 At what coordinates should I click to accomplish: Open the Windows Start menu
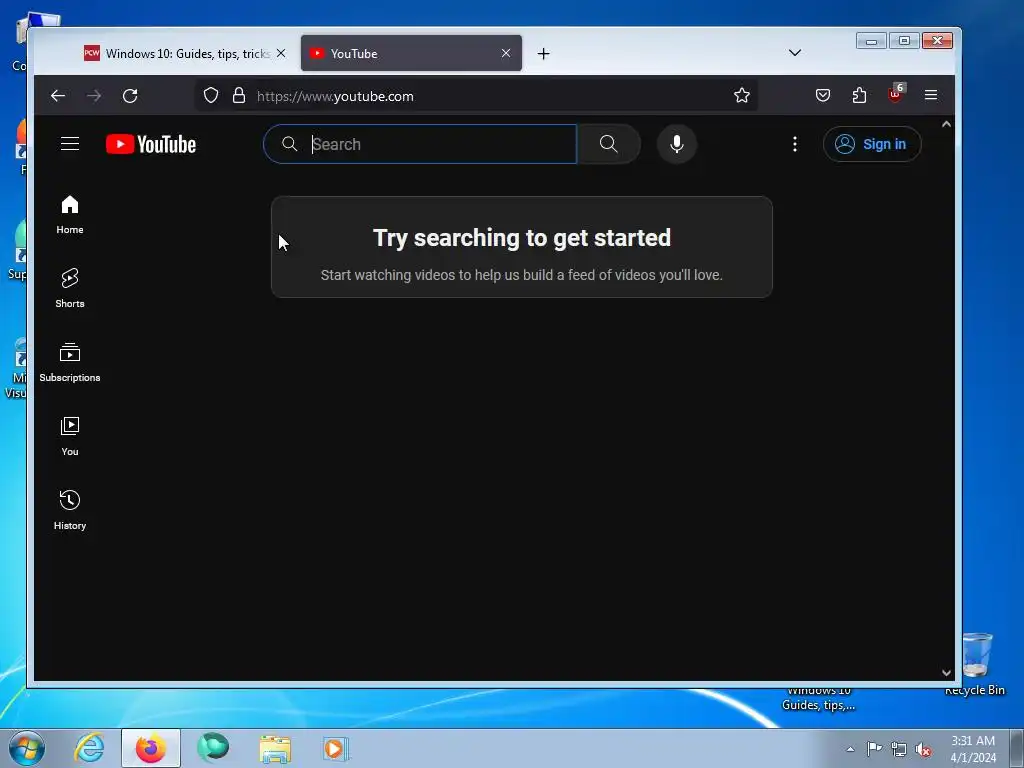click(x=27, y=748)
